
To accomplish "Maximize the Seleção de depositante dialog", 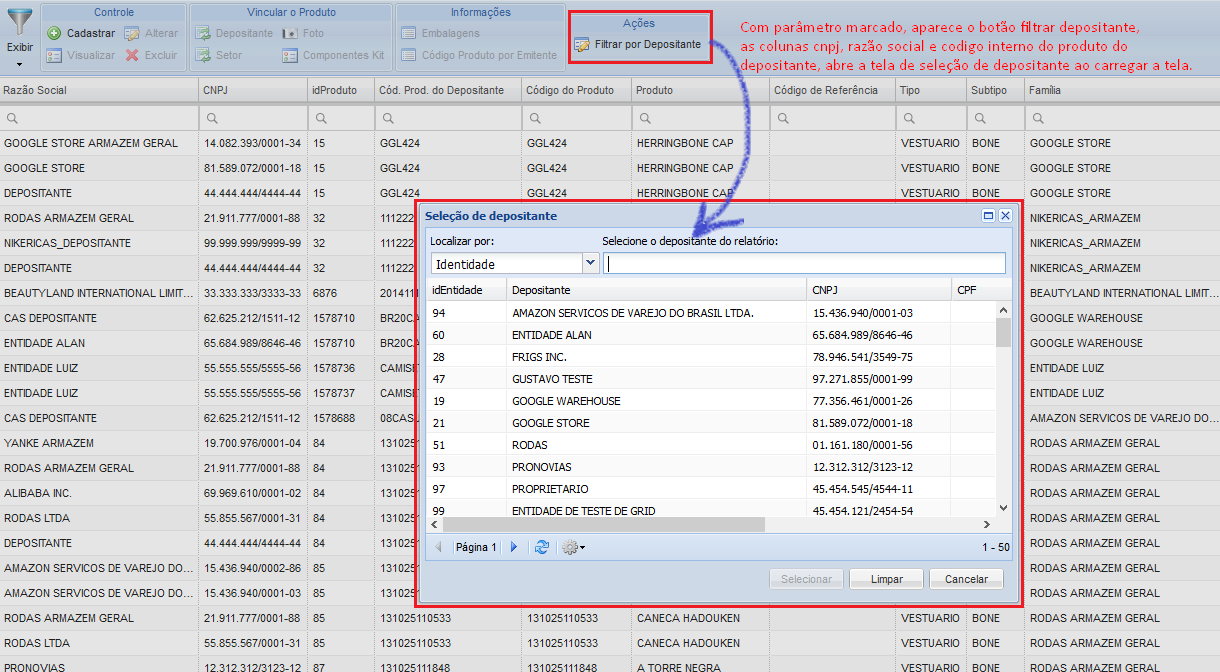I will [989, 215].
